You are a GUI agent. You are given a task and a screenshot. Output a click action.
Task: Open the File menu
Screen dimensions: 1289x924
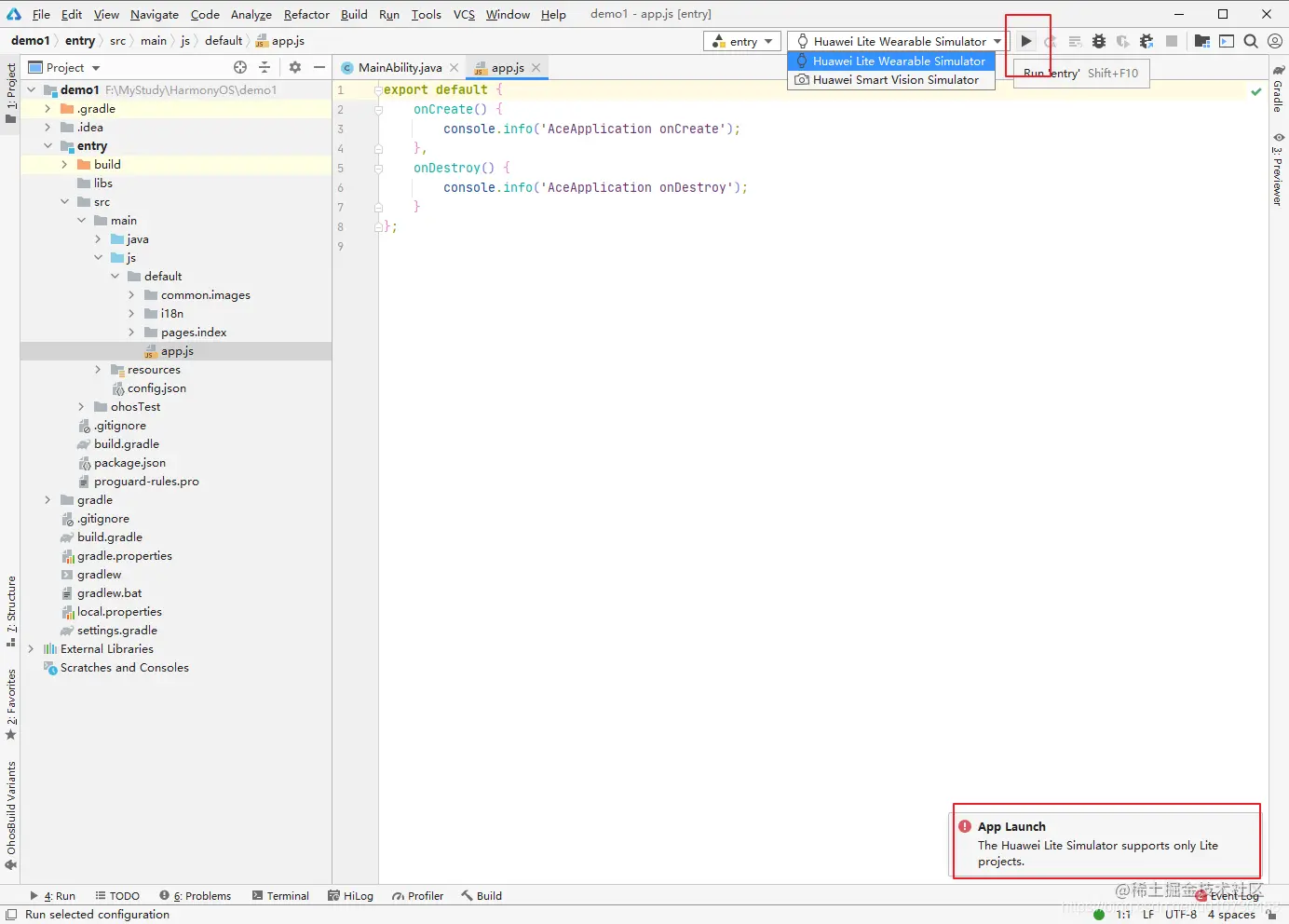41,14
